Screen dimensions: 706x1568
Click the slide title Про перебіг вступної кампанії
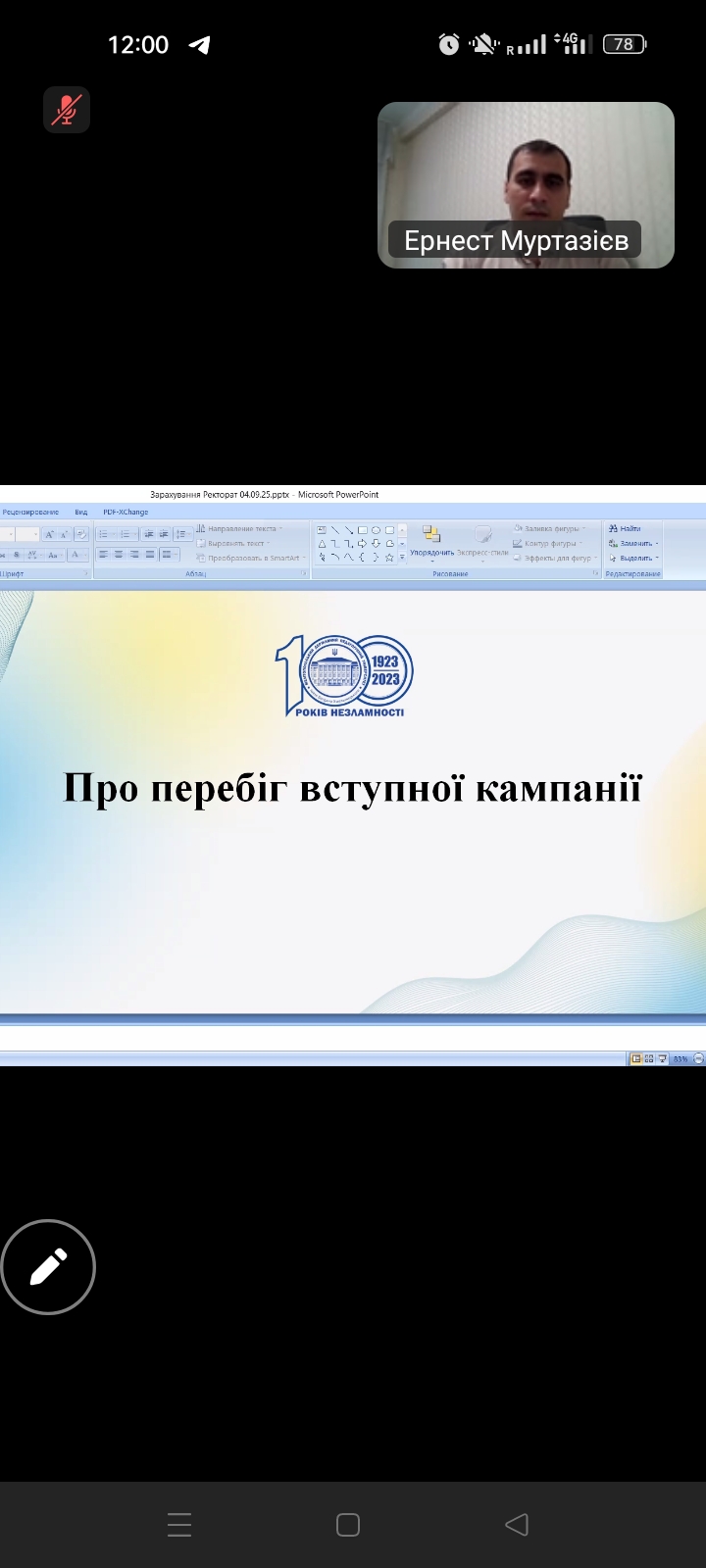(x=352, y=788)
